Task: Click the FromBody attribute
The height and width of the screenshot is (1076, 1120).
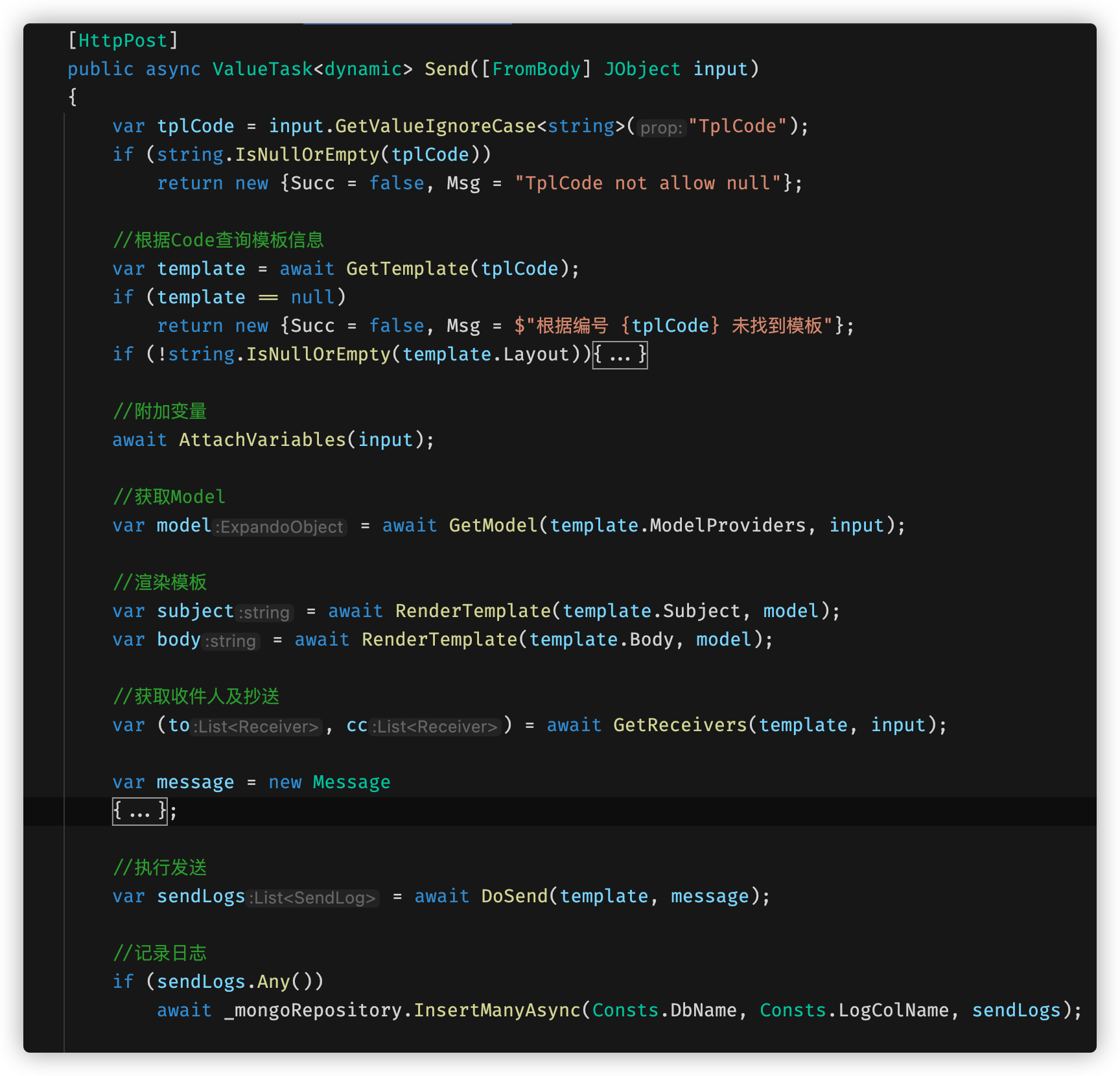Action: coord(536,69)
